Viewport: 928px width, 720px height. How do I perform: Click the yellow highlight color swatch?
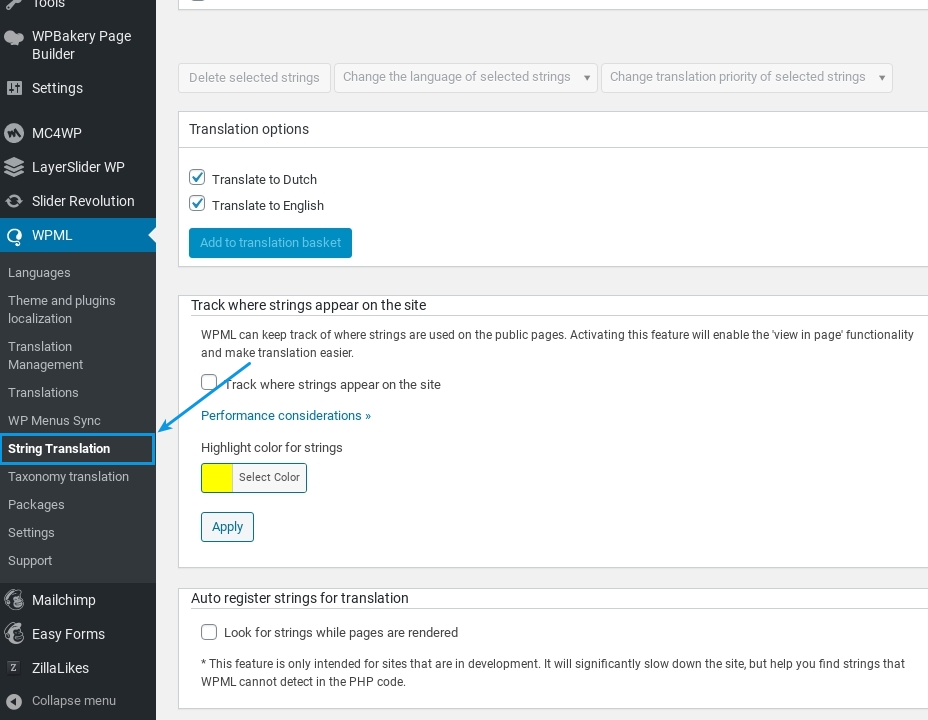[217, 478]
